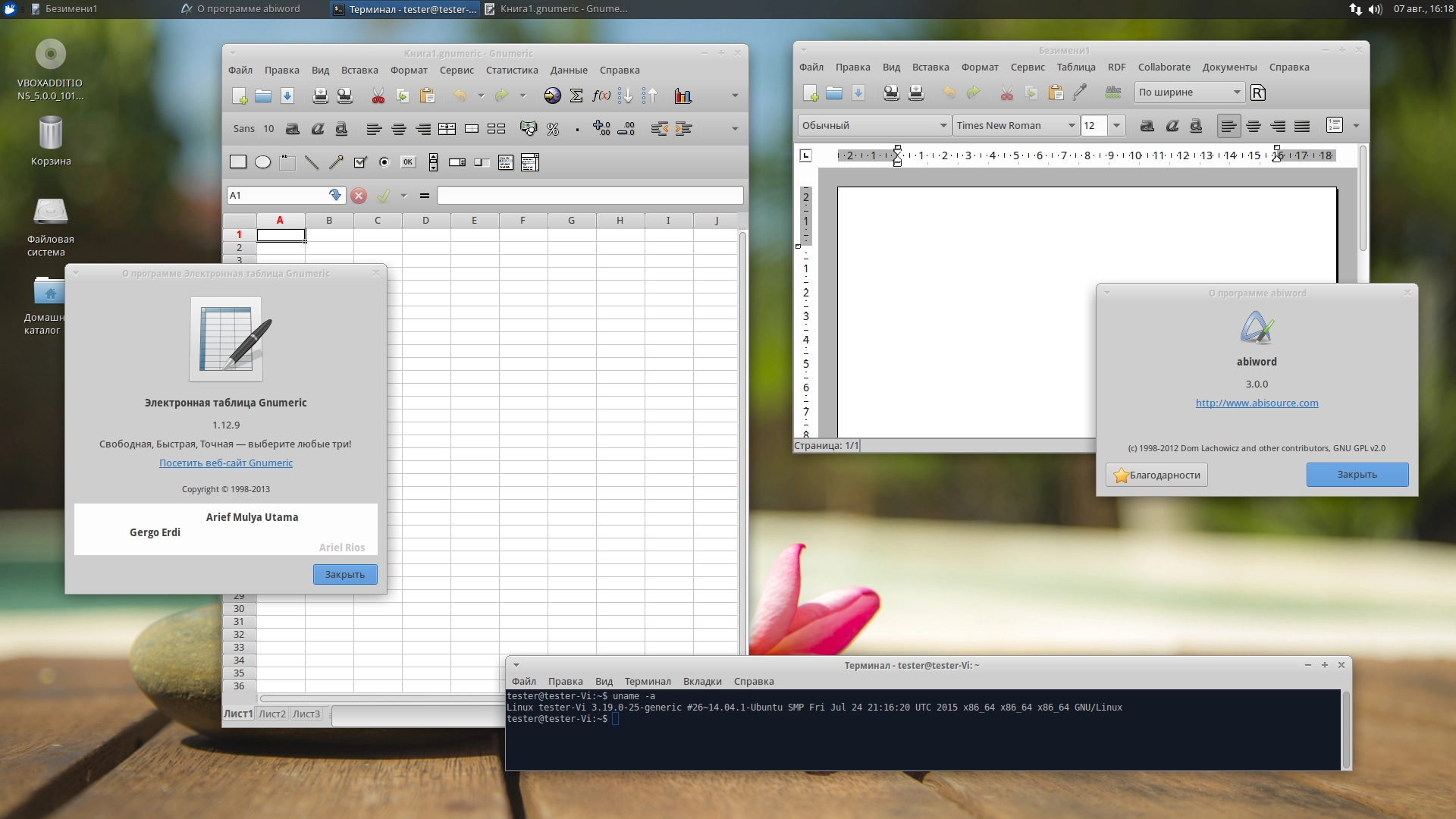Viewport: 1456px width, 819px height.
Task: Insert an OK button widget in Gnumeric
Action: [x=408, y=162]
